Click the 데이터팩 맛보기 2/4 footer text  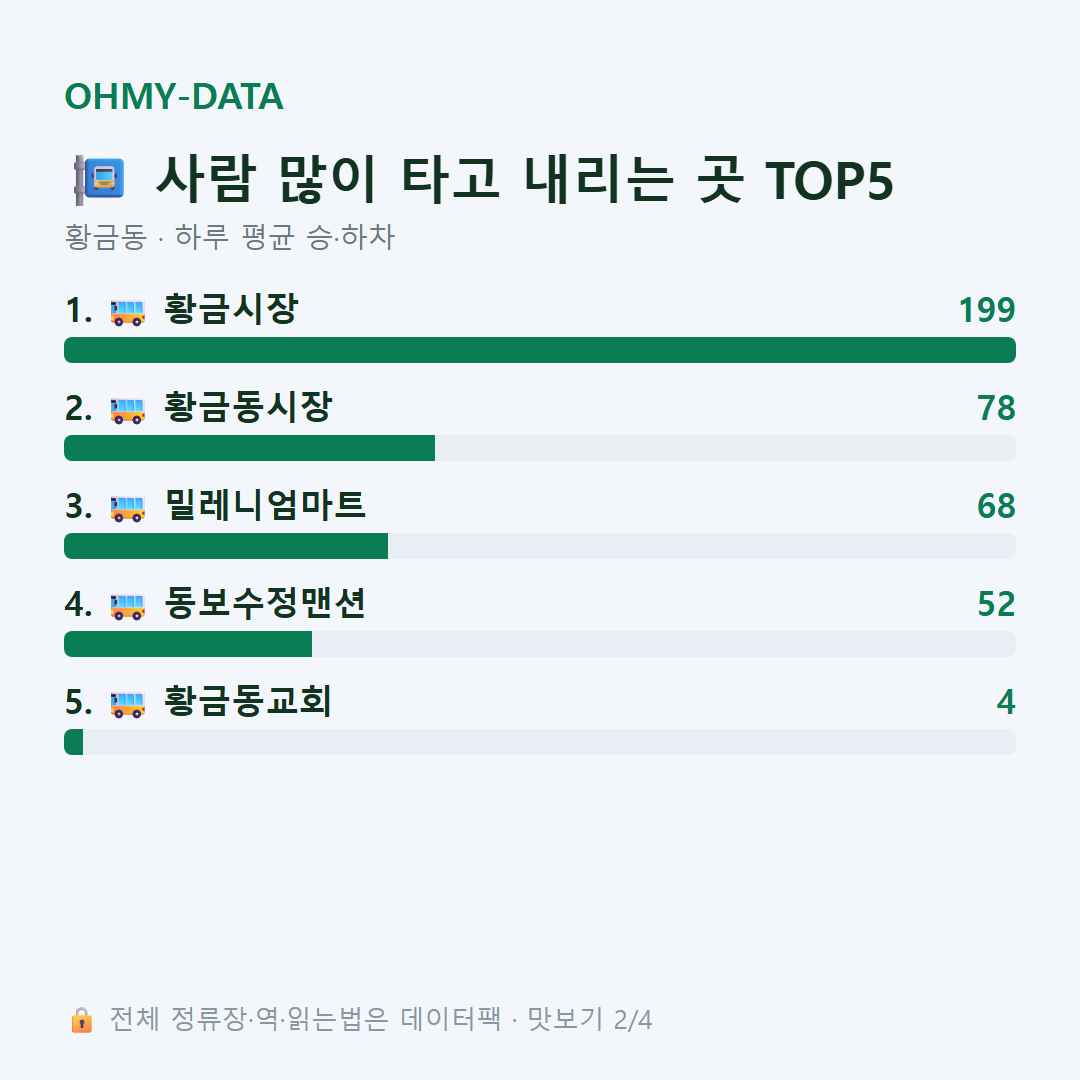pyautogui.click(x=526, y=1019)
